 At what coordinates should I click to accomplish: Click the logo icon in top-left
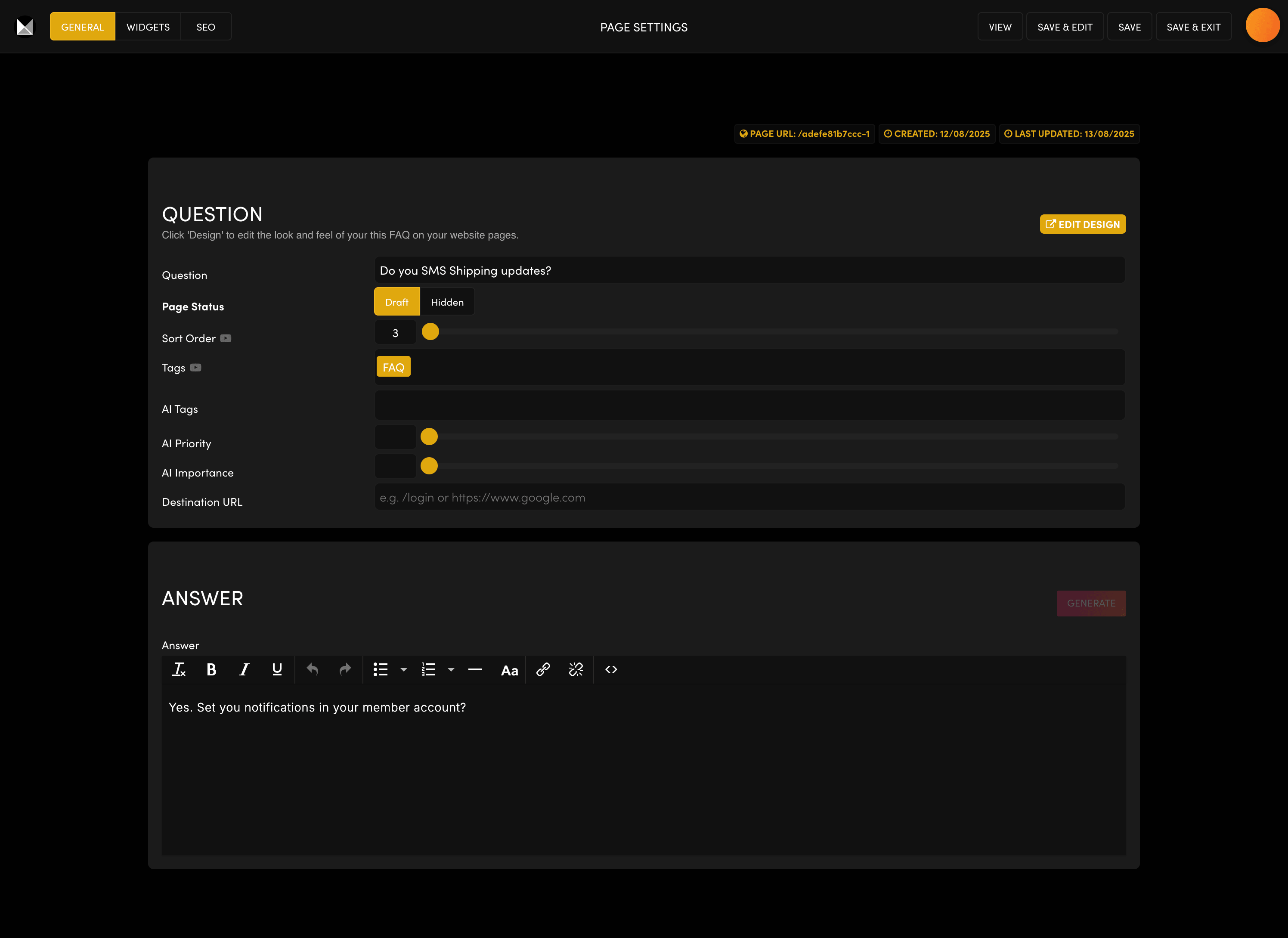click(x=25, y=26)
